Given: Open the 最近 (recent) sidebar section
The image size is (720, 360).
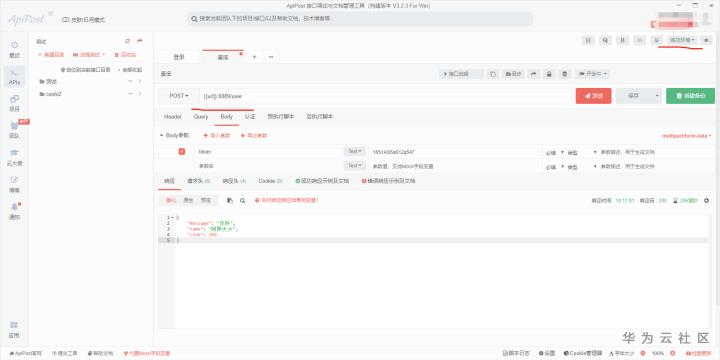Looking at the screenshot, I should tap(14, 50).
